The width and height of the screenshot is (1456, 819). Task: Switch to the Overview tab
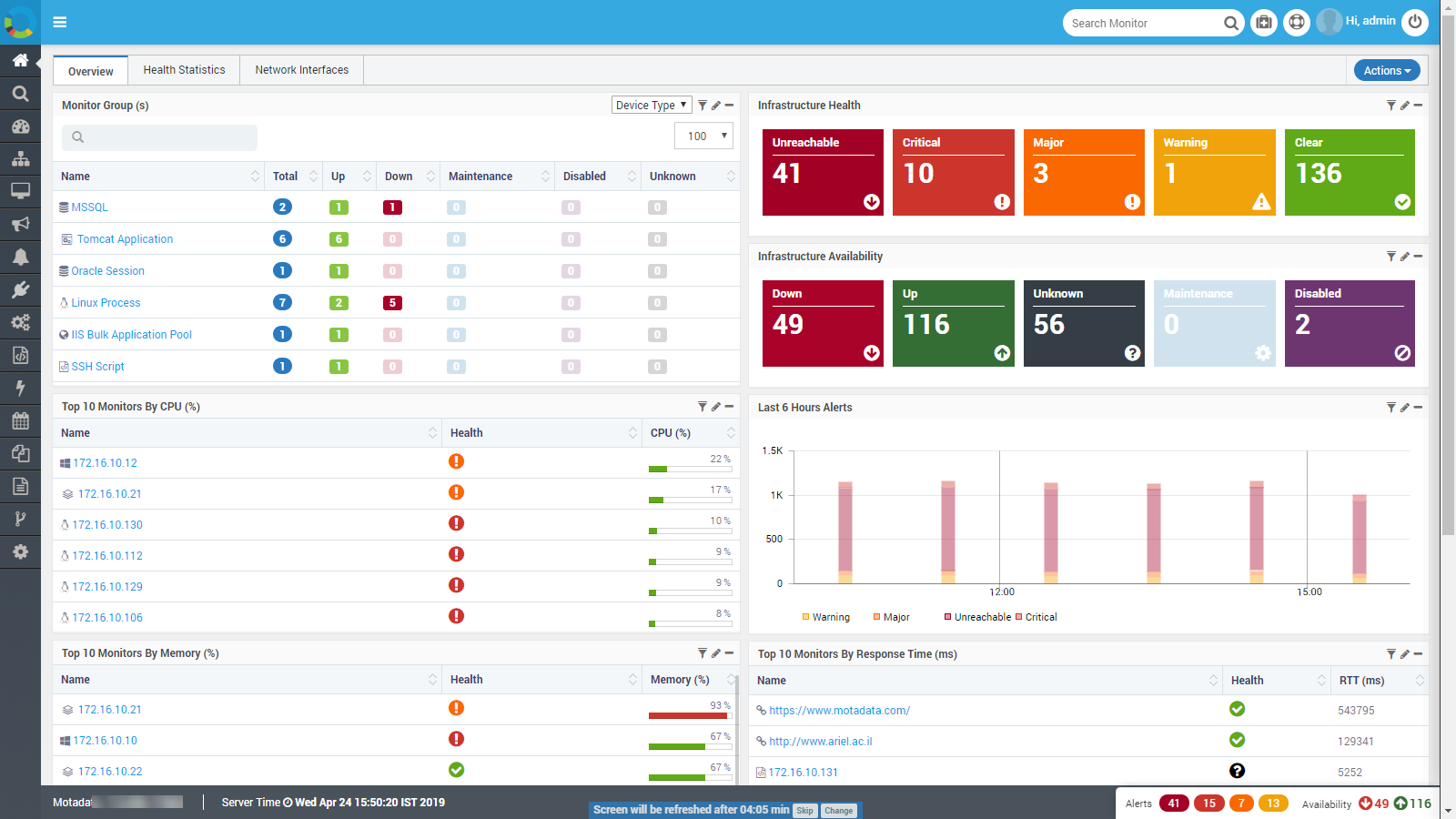(x=91, y=71)
